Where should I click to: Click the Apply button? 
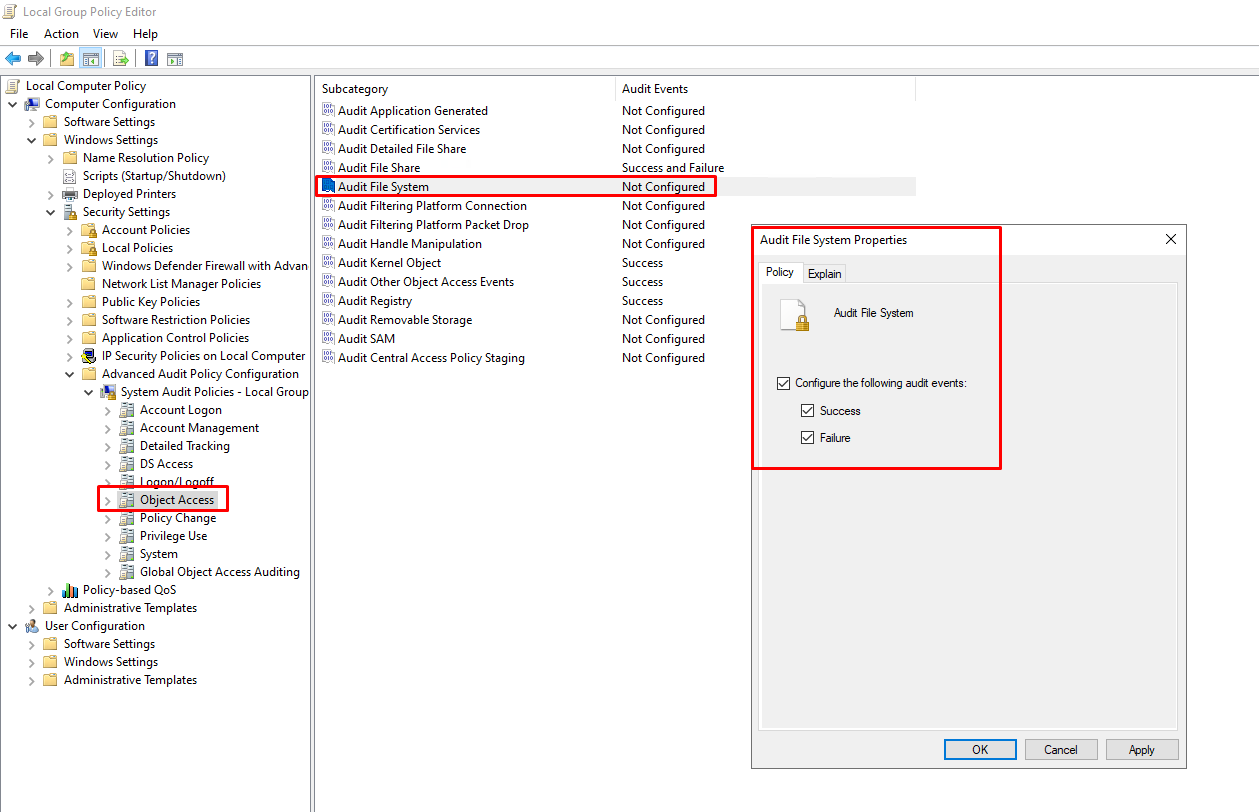(1142, 750)
